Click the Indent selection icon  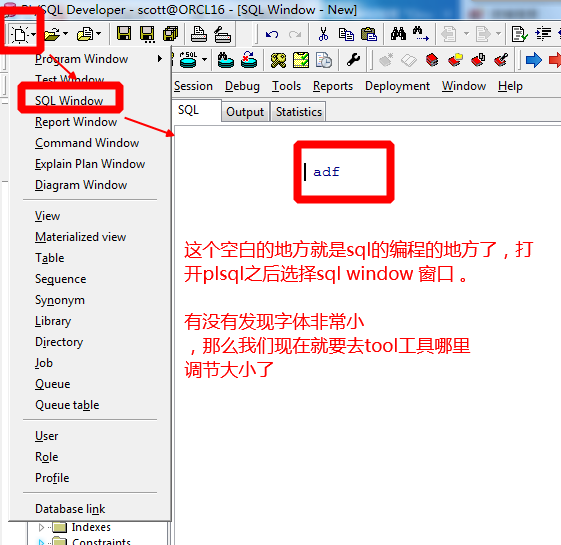point(543,34)
